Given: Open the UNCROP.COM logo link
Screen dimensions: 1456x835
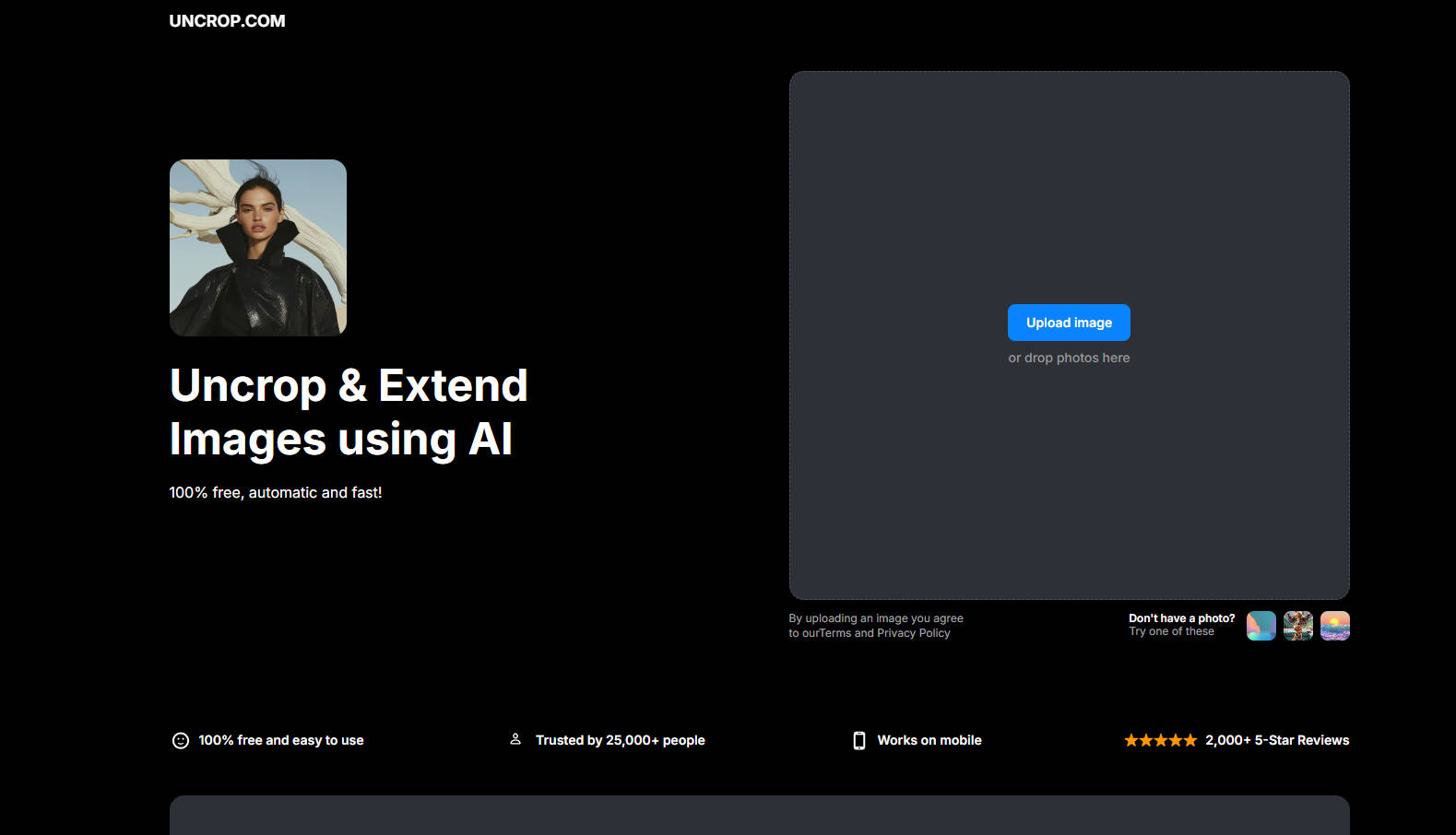Looking at the screenshot, I should 227,21.
